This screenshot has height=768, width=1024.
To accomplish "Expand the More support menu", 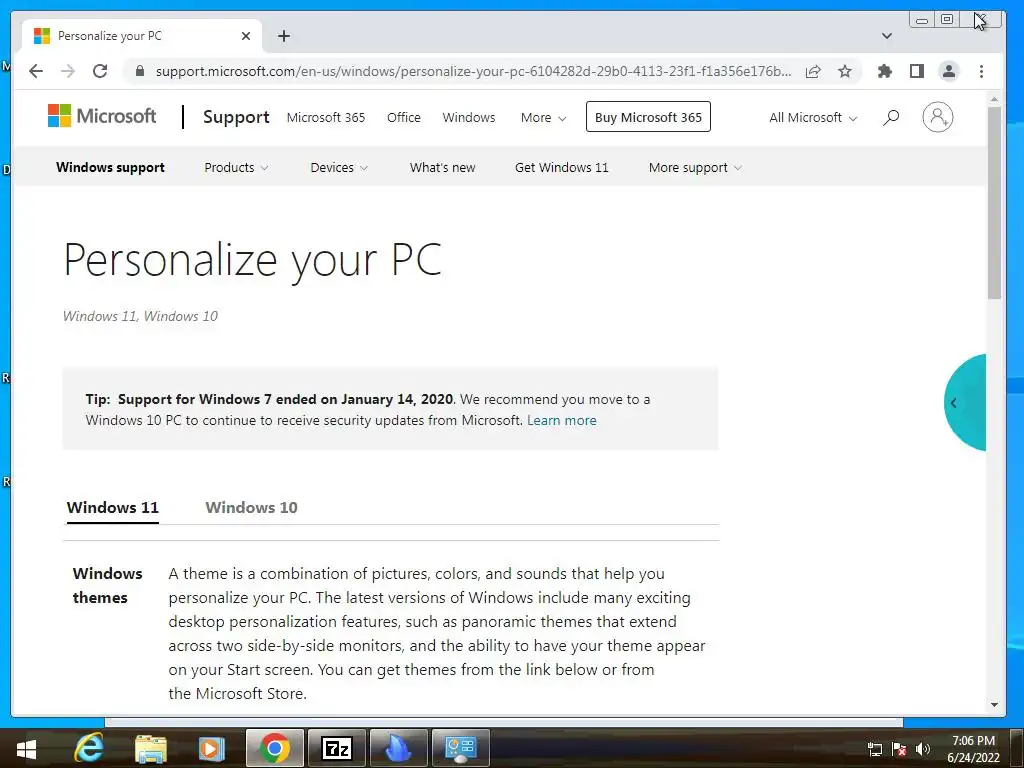I will click(x=695, y=167).
